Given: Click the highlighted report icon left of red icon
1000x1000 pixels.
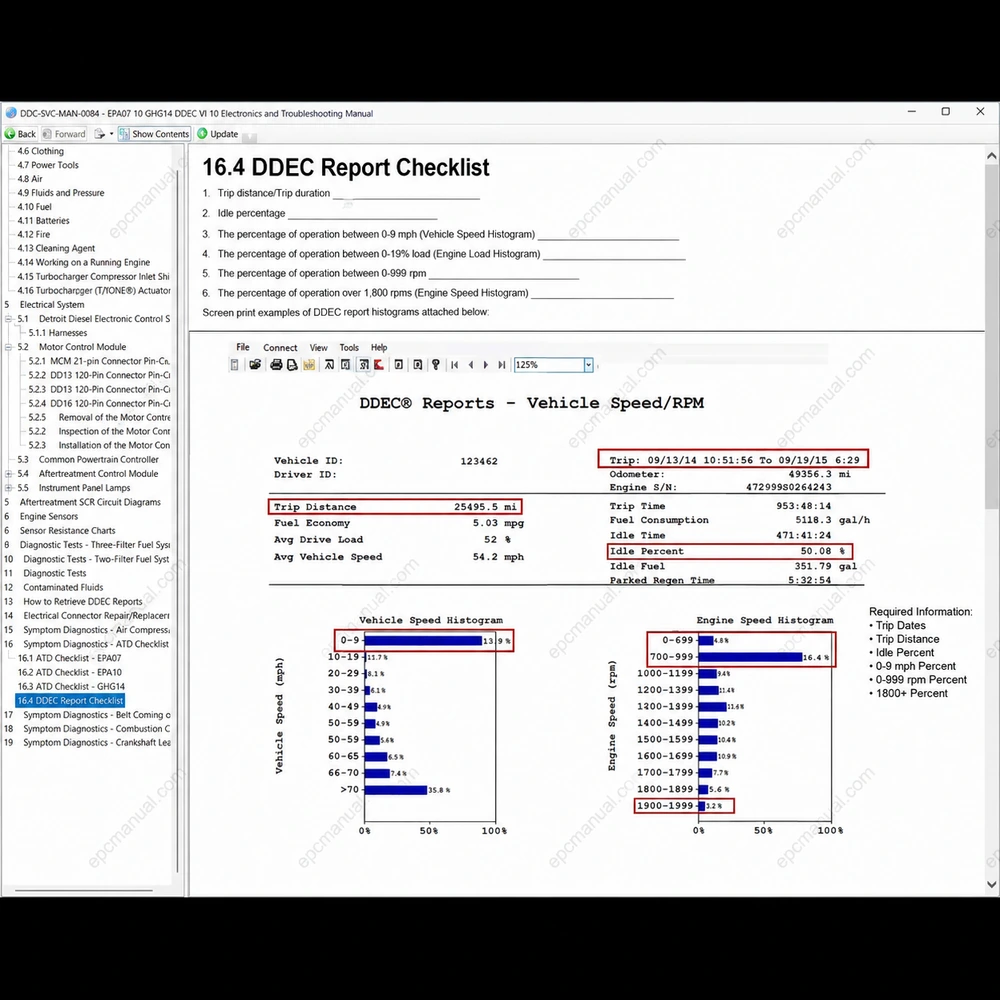Looking at the screenshot, I should point(364,365).
